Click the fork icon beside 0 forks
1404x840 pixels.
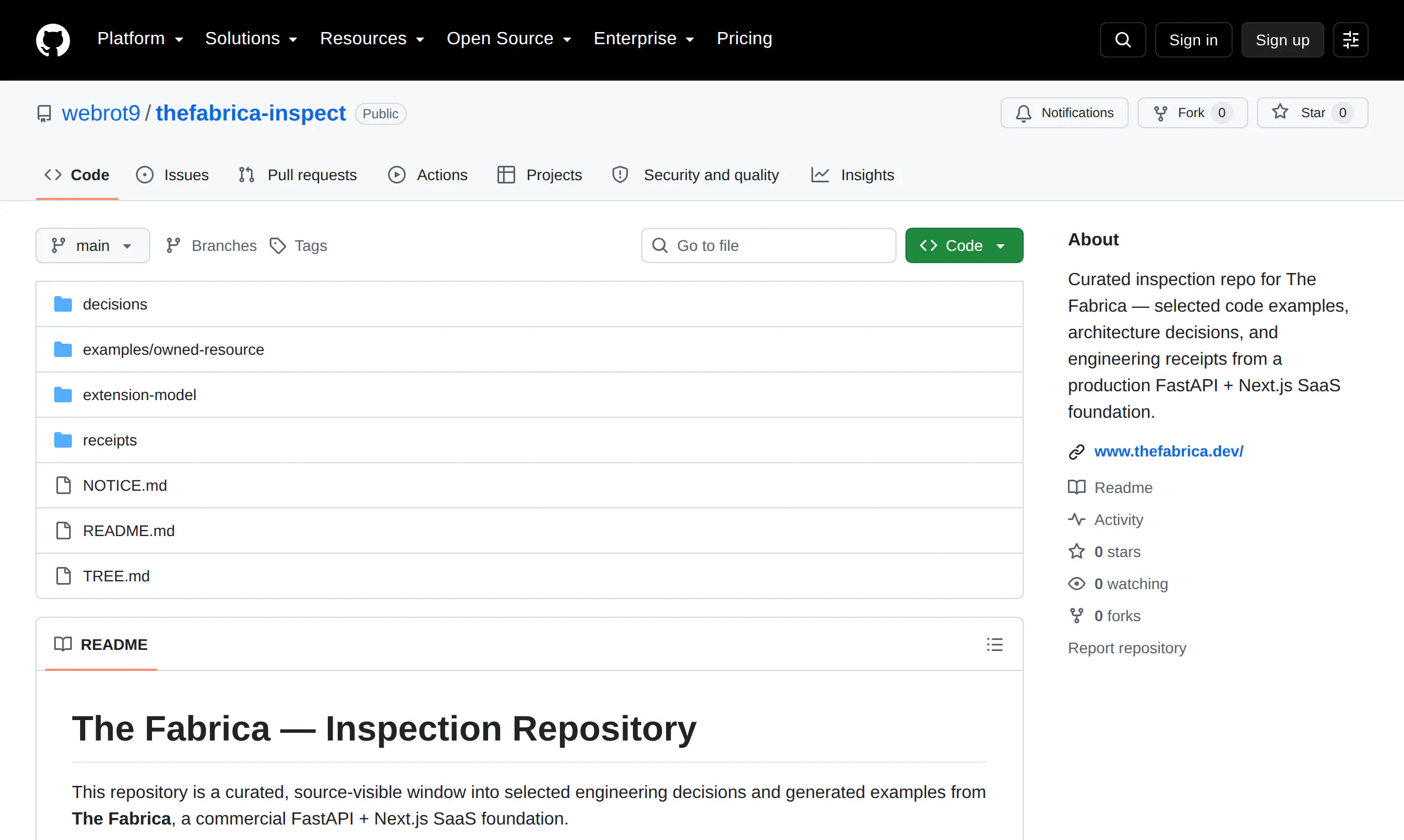point(1076,616)
